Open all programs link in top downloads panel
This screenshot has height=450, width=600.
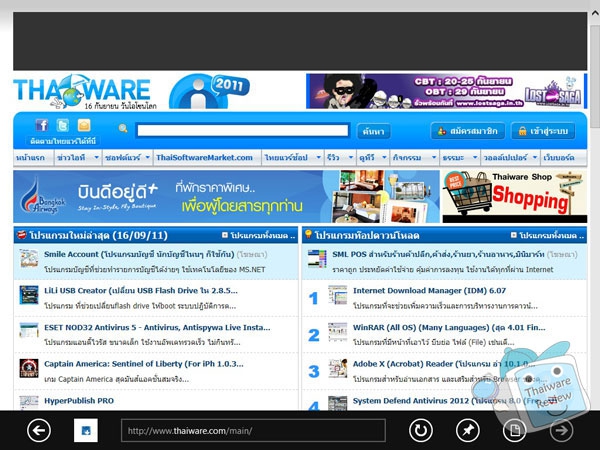click(x=548, y=235)
